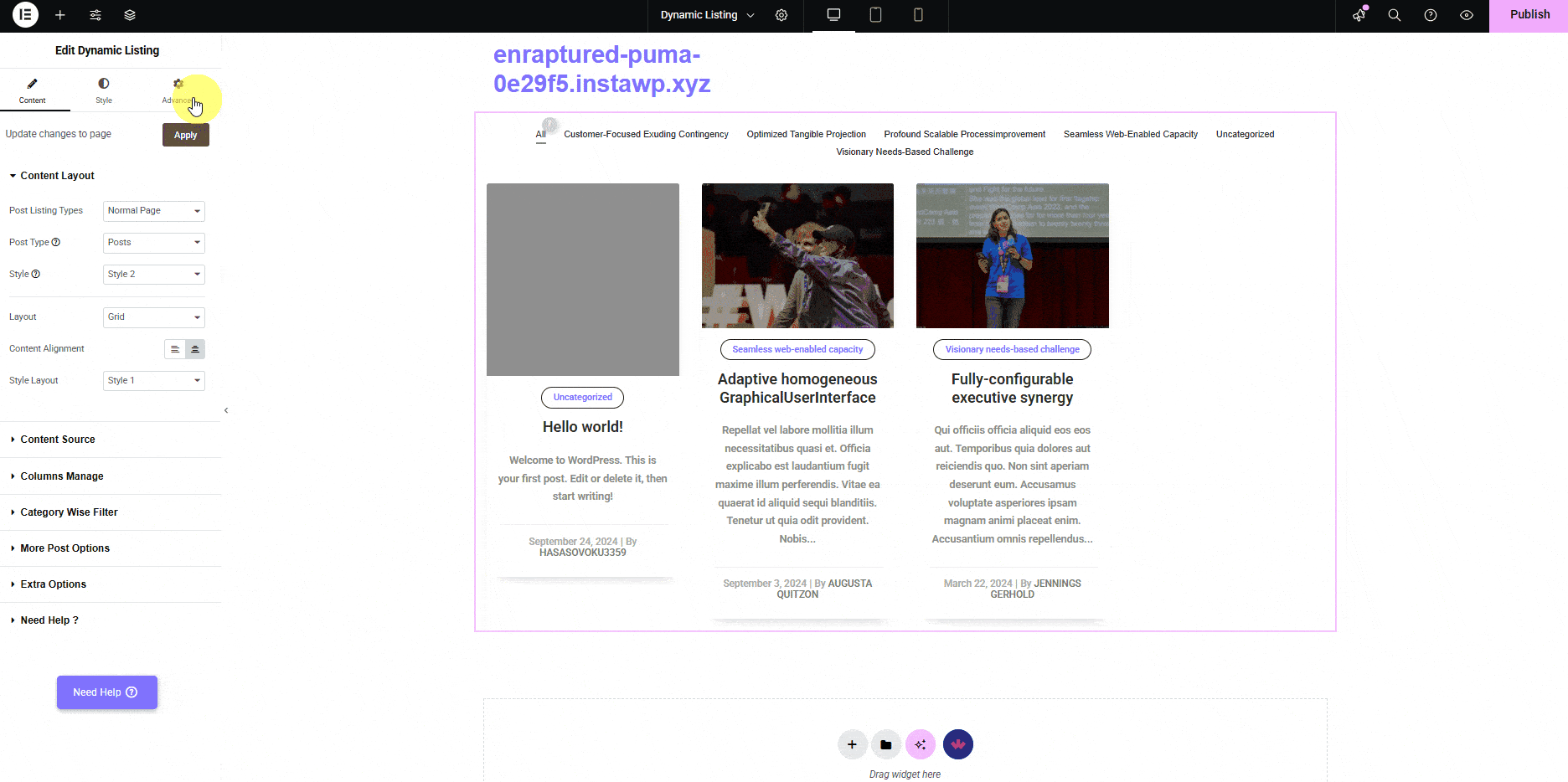Click the Elementor logo icon
Image resolution: width=1568 pixels, height=782 pixels.
coord(25,15)
